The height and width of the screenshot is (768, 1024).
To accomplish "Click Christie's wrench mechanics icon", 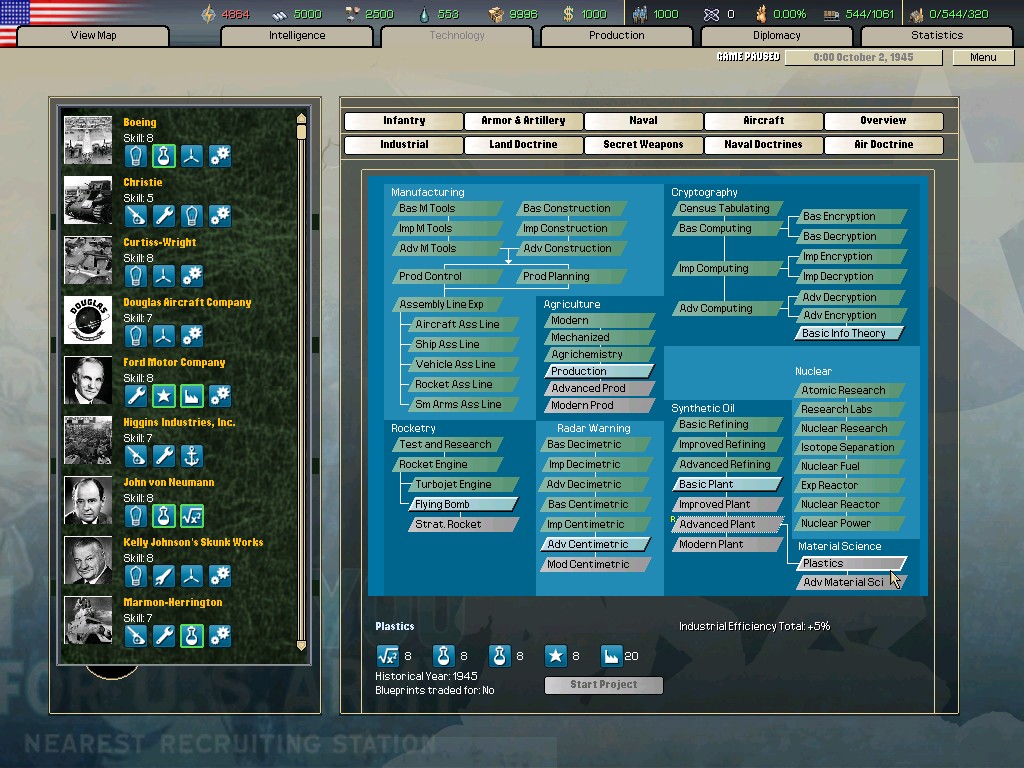I will 164,216.
